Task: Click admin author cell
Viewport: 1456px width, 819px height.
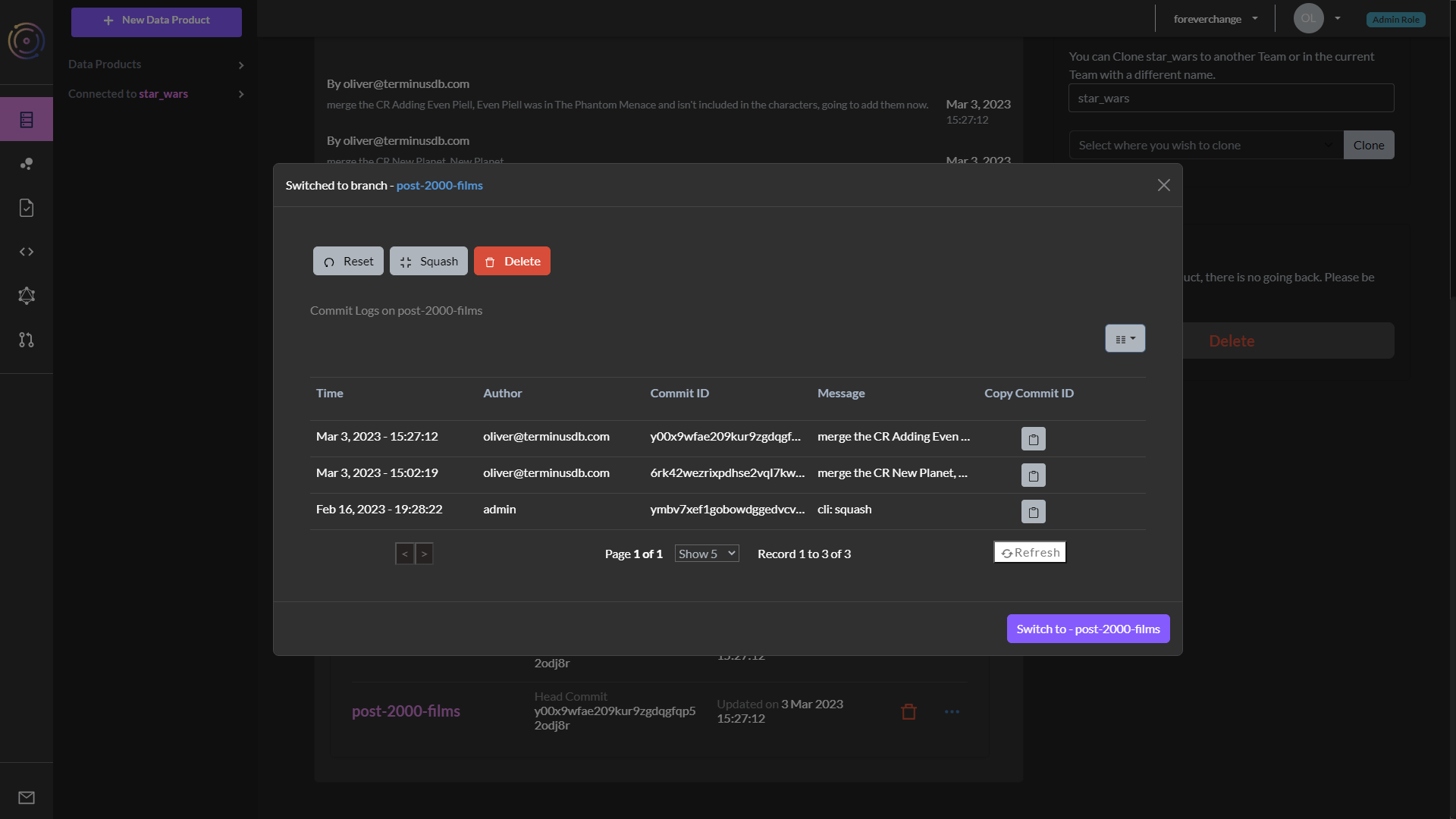Action: [499, 509]
